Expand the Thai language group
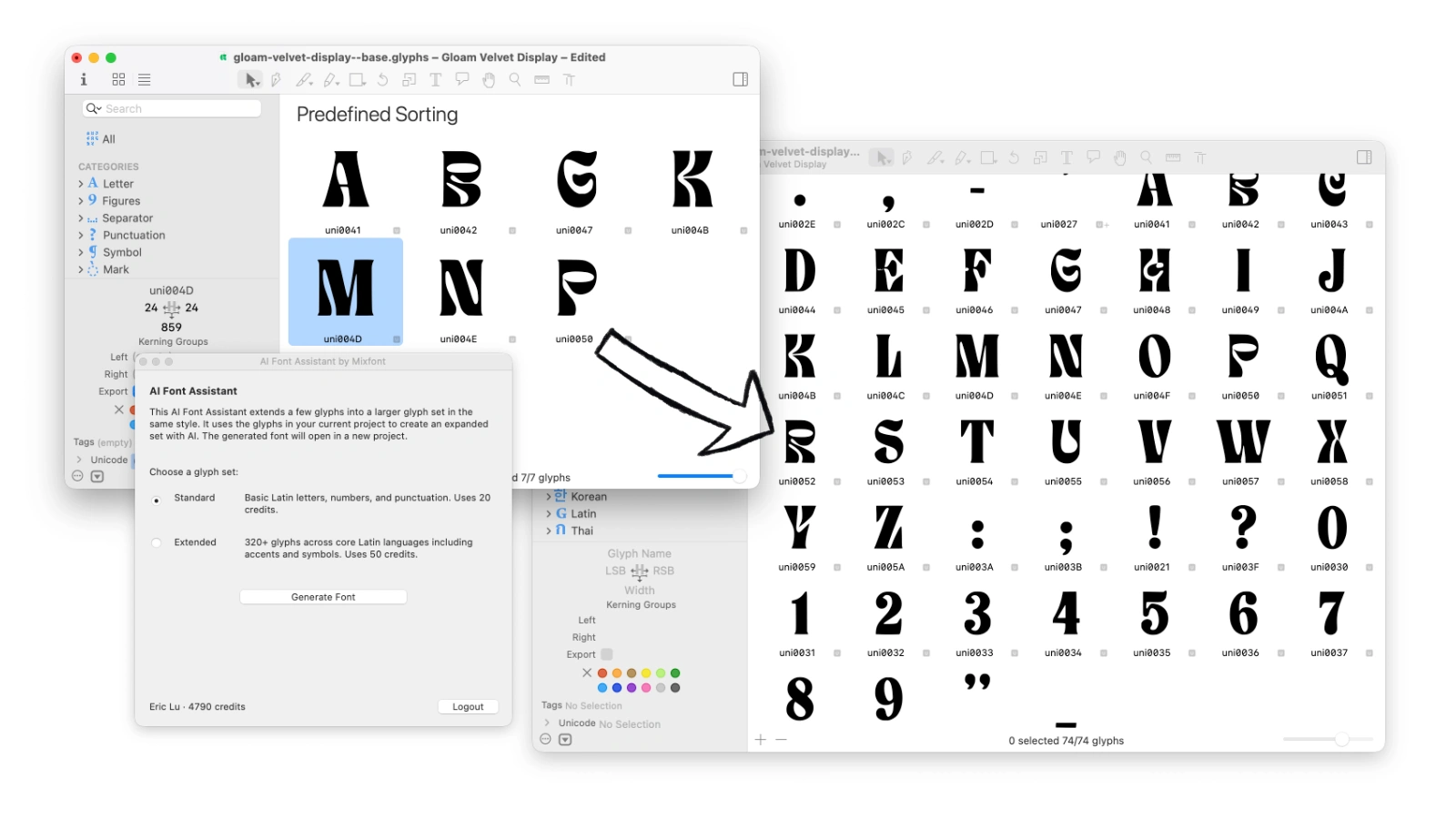The width and height of the screenshot is (1456, 819). click(549, 531)
